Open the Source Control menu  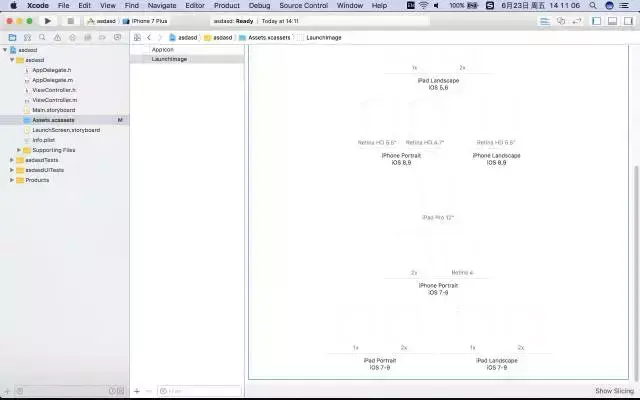(x=304, y=5)
